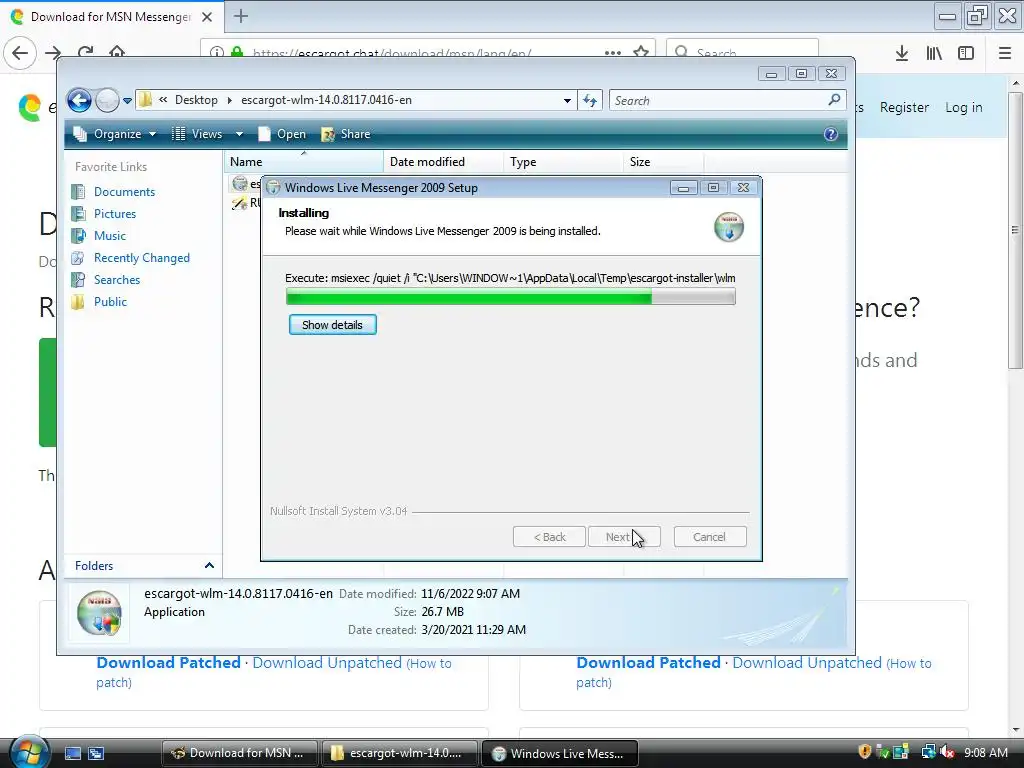Open Music favorite link
The width and height of the screenshot is (1024, 768).
tap(110, 236)
